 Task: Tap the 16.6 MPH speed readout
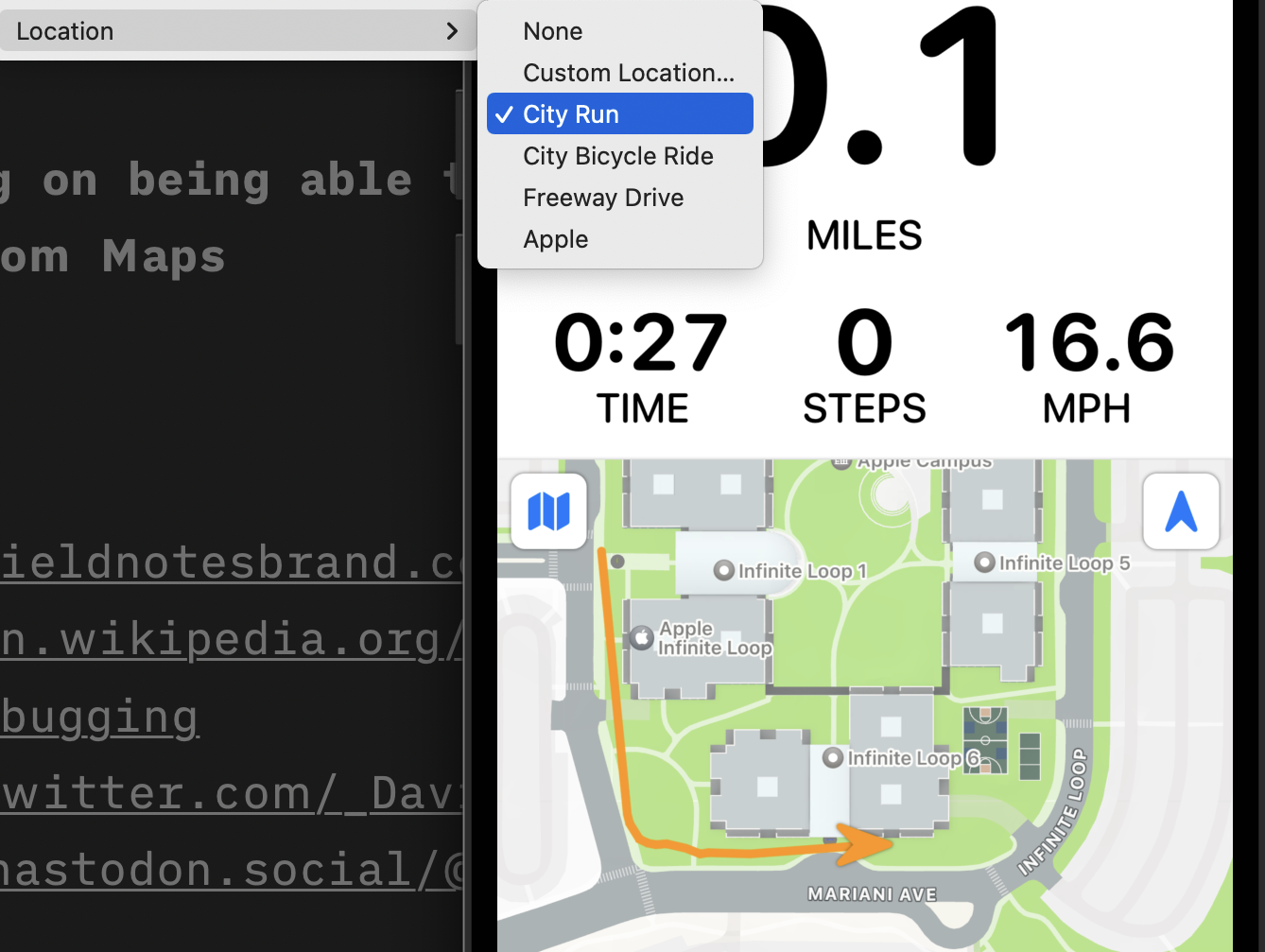pos(1087,343)
